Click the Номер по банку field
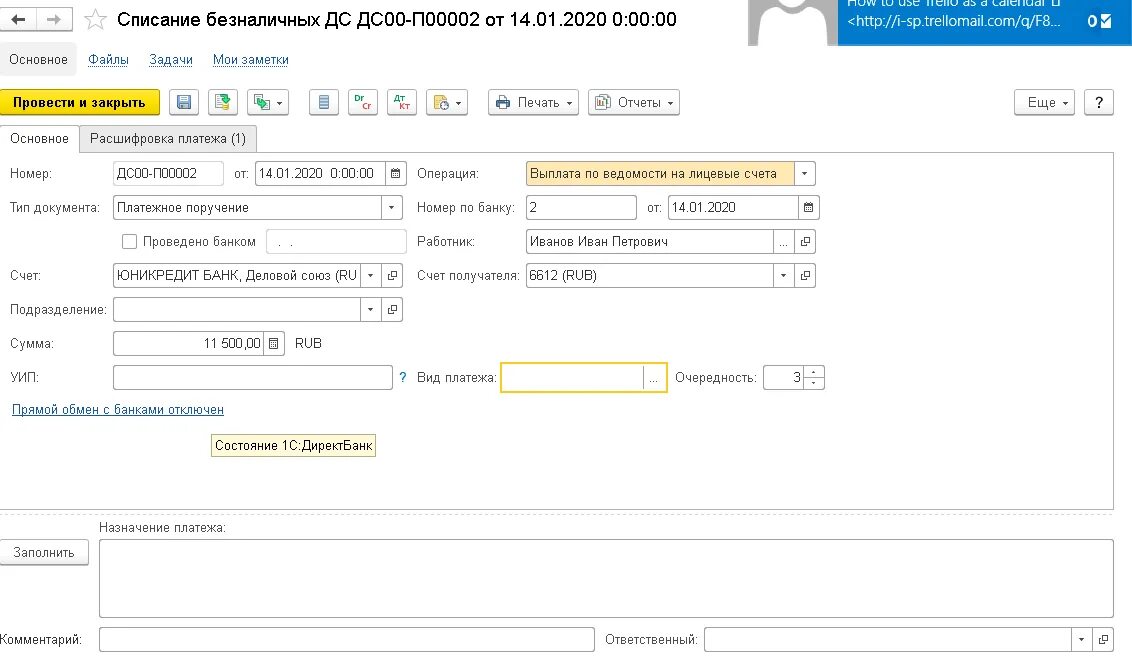The image size is (1132, 658). [x=581, y=207]
